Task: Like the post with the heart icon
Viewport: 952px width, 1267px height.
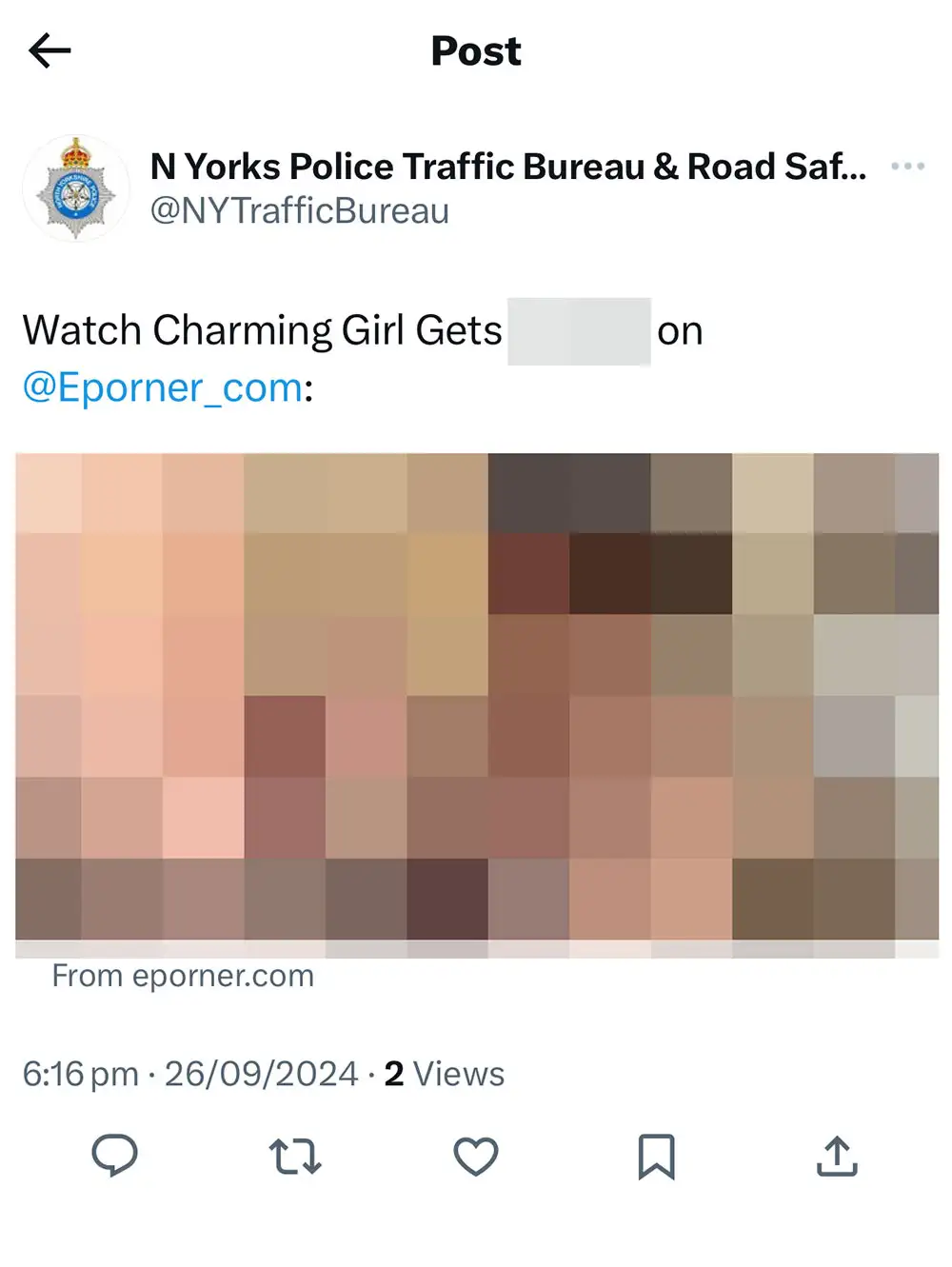Action: click(x=476, y=1157)
